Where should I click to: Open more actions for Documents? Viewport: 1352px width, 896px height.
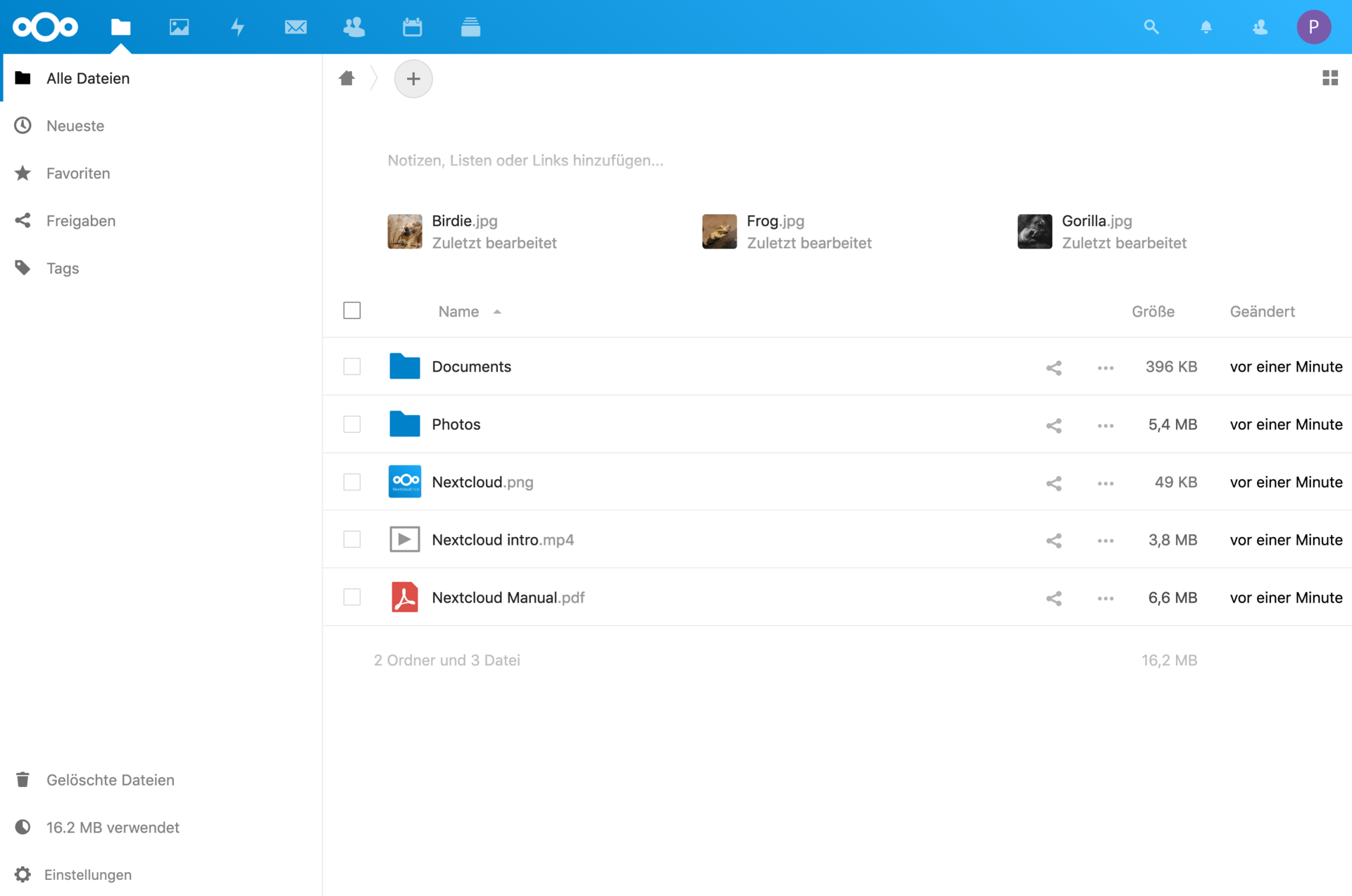pyautogui.click(x=1105, y=367)
